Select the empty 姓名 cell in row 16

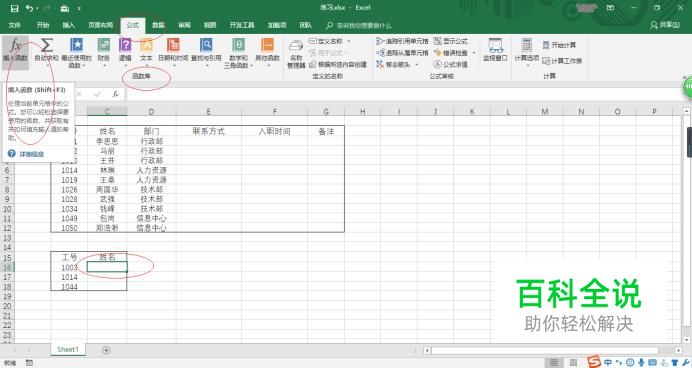(x=107, y=267)
